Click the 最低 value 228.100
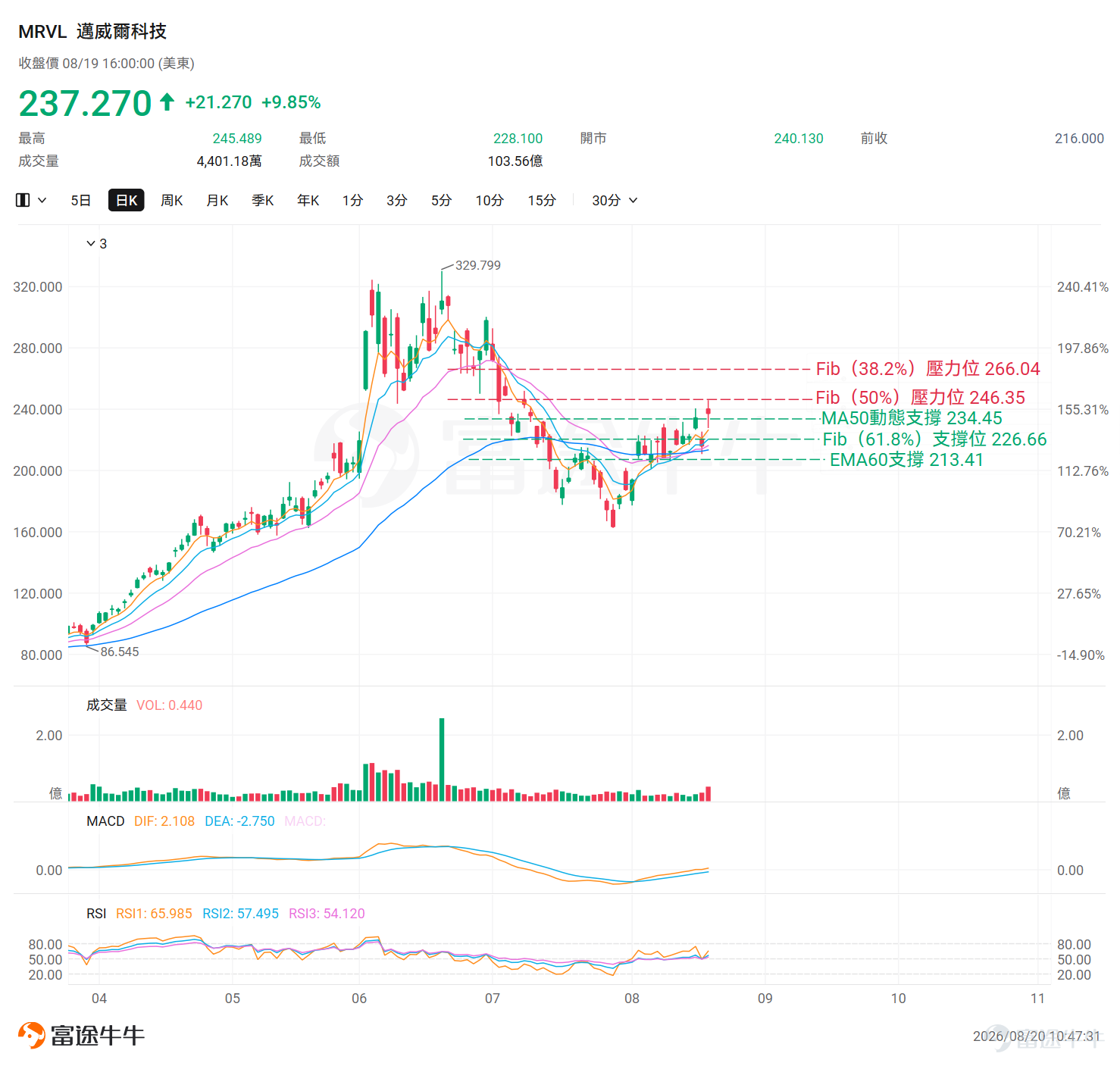This screenshot has height=1066, width=1120. [518, 139]
